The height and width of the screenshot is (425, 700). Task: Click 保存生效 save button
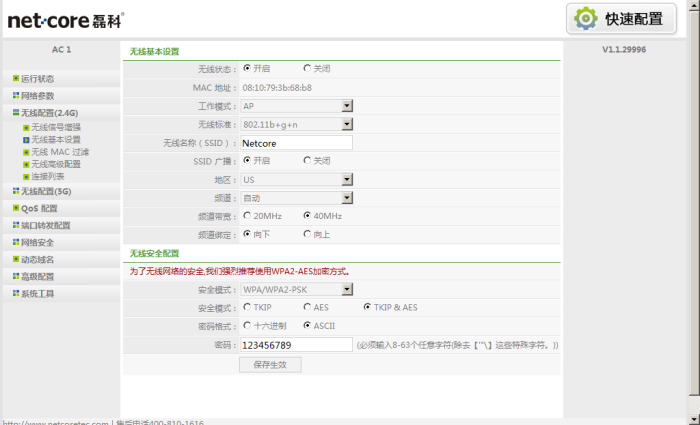tap(270, 365)
